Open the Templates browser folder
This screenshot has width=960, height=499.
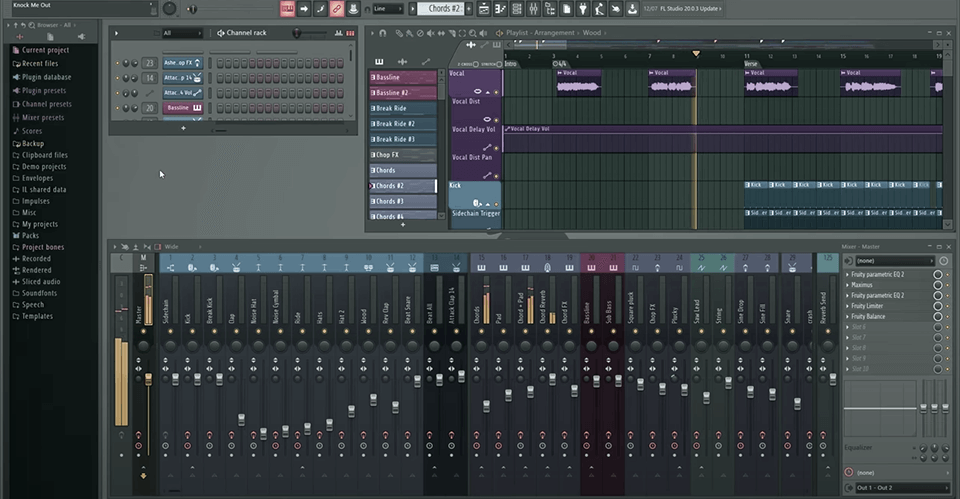click(x=33, y=316)
